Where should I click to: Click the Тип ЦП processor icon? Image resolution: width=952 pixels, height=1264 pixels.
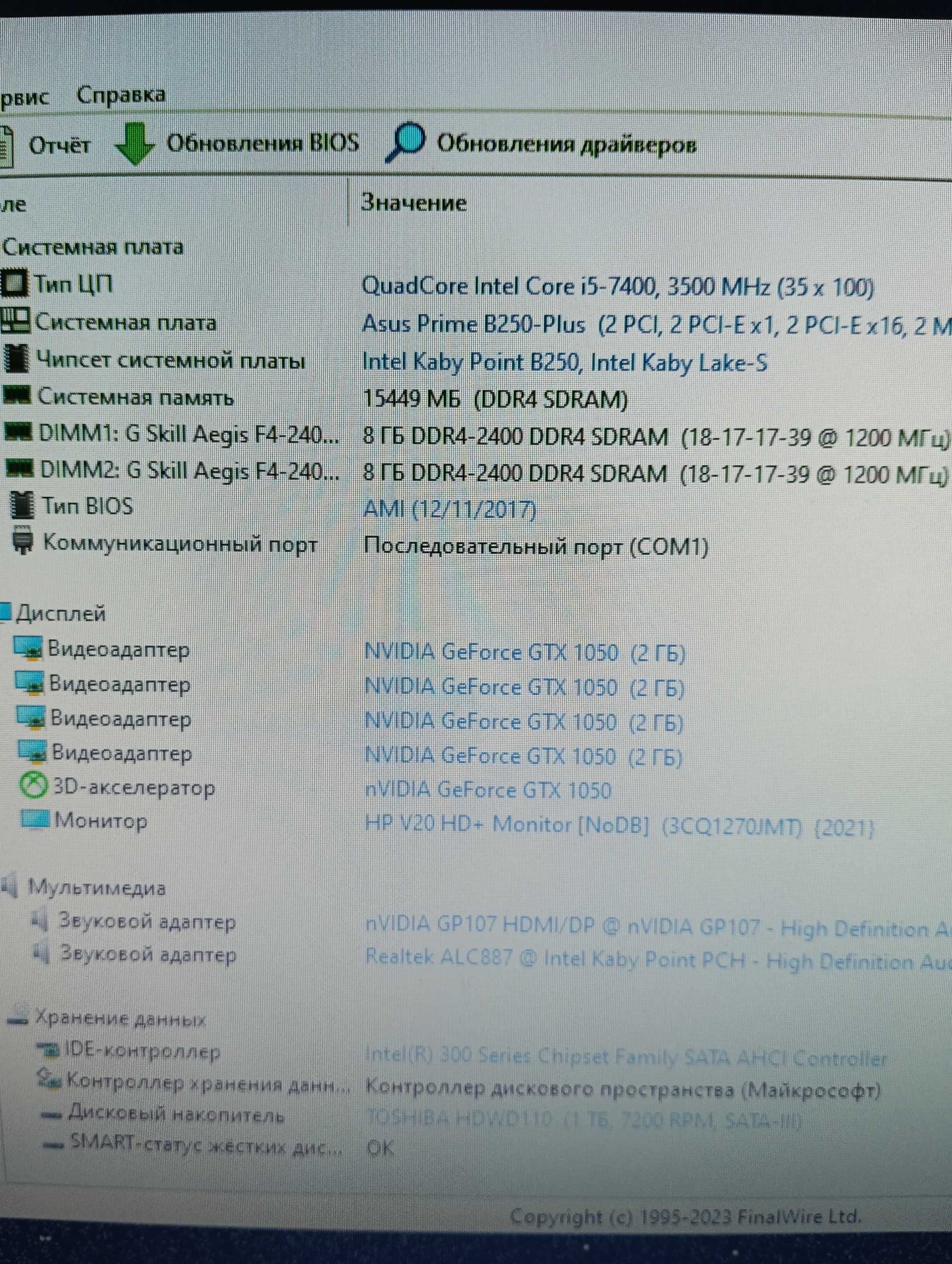coord(14,284)
